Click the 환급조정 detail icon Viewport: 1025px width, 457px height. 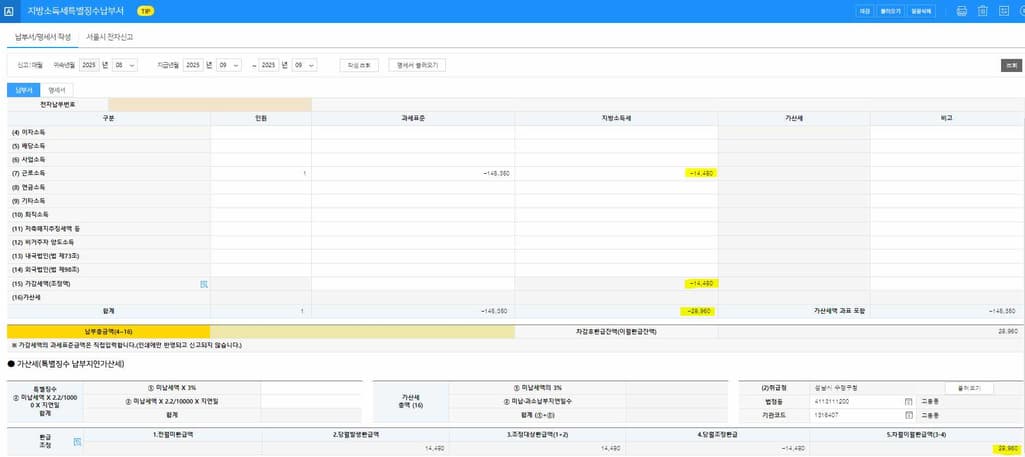pyautogui.click(x=77, y=441)
